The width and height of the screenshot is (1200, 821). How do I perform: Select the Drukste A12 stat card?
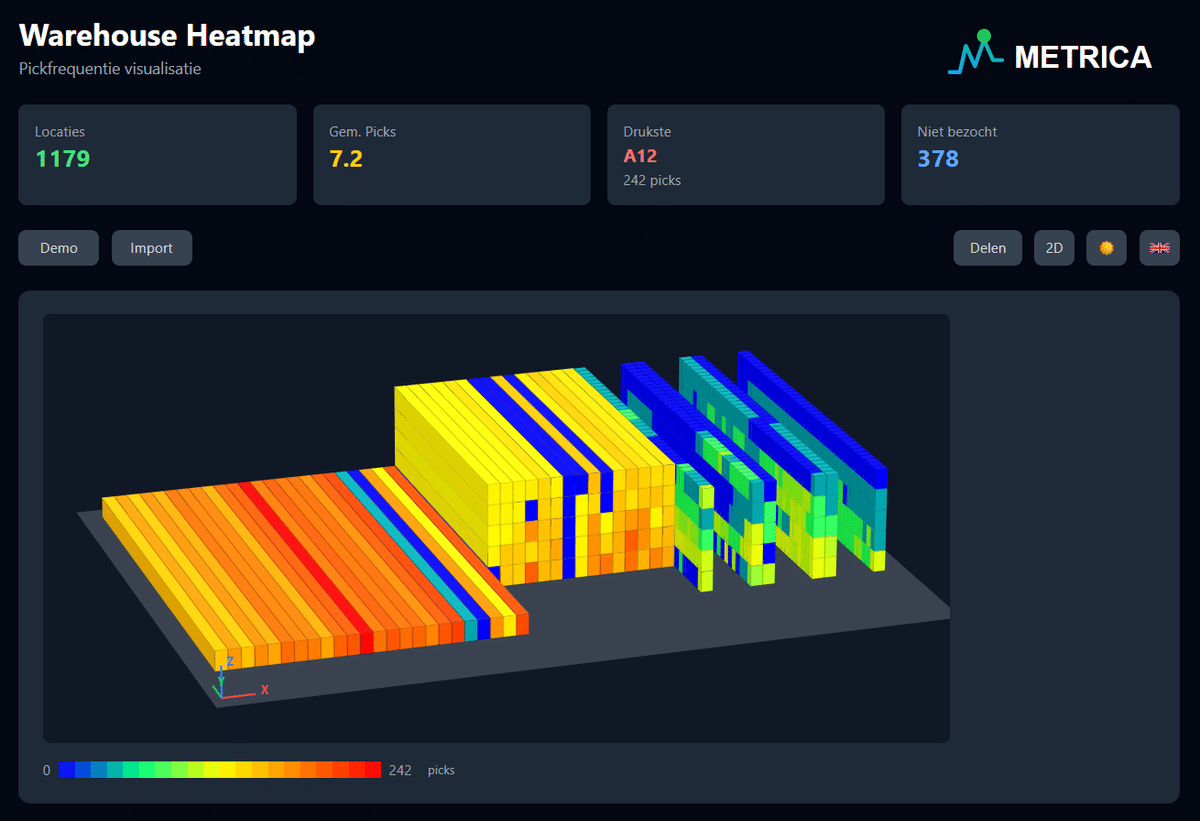point(746,155)
